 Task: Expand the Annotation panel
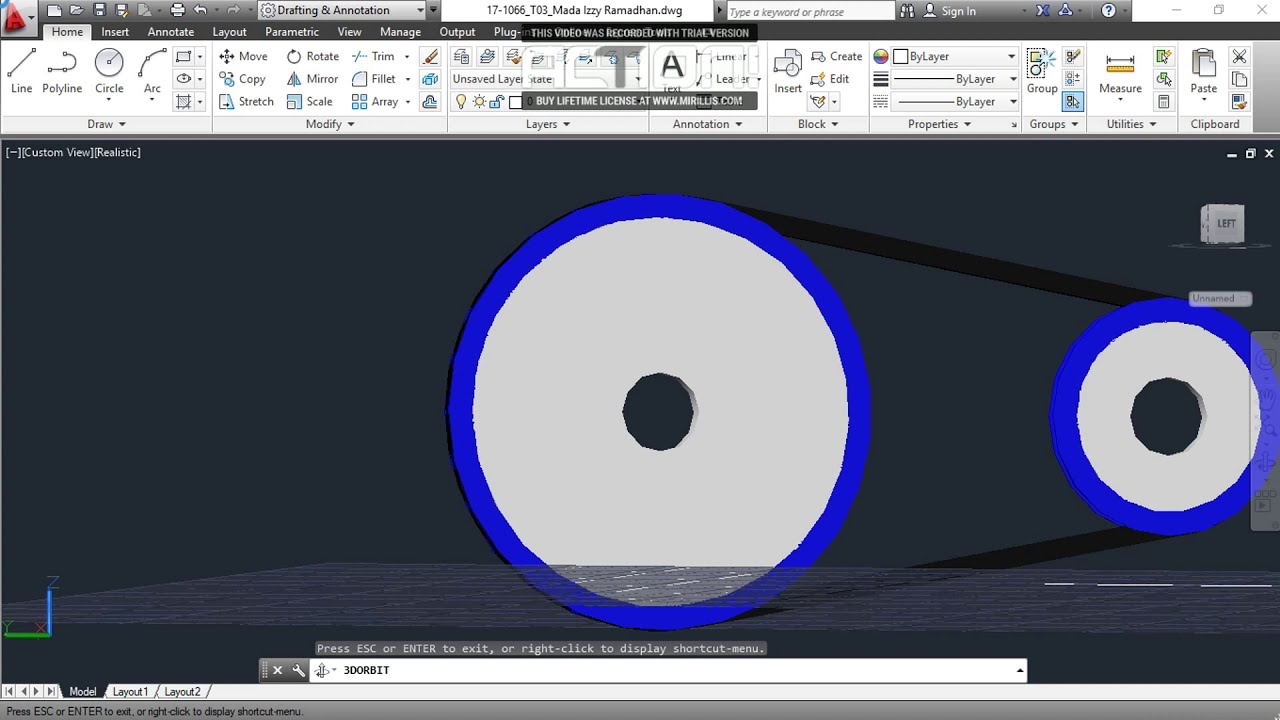[x=708, y=124]
